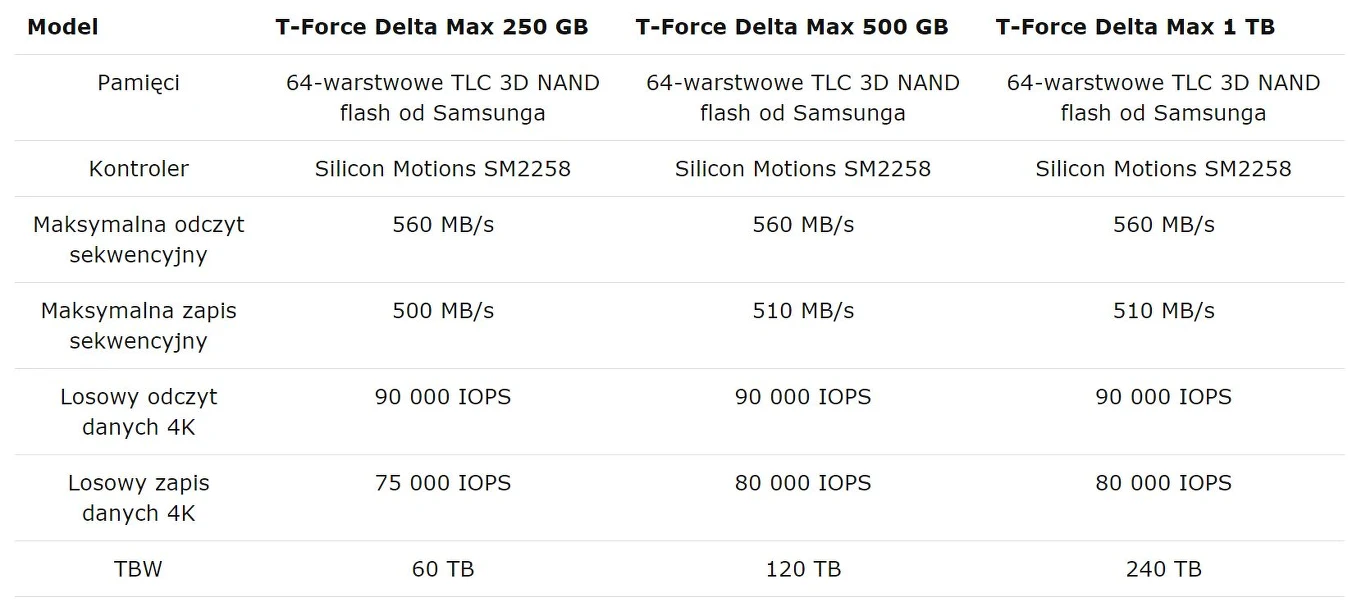
Task: Select the "Losowy zapis danych 4K" label
Action: (139, 498)
